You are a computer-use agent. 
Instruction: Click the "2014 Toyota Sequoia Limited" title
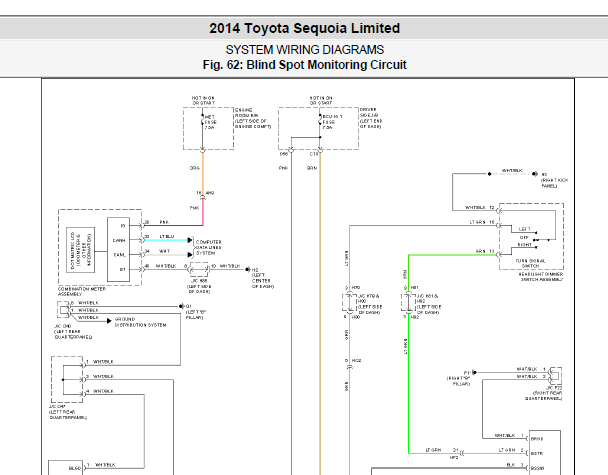pyautogui.click(x=304, y=28)
